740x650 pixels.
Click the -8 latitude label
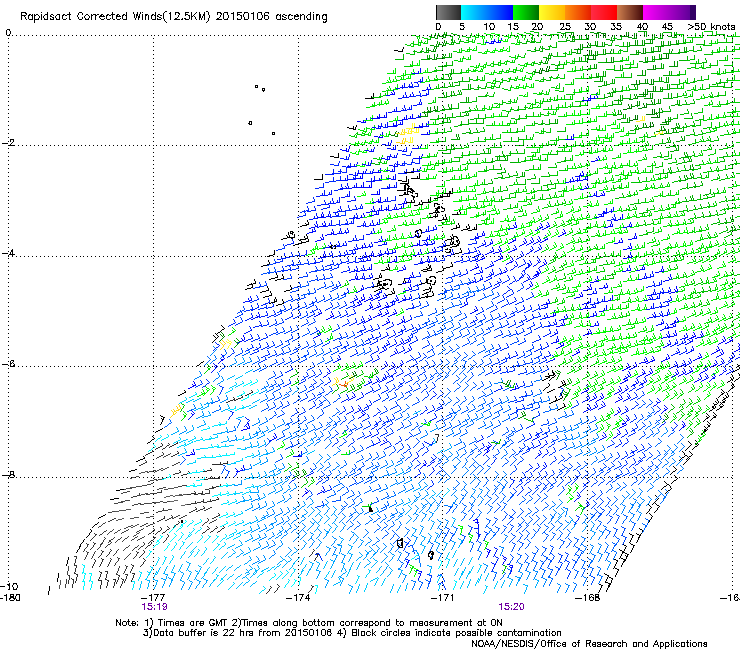click(8, 474)
